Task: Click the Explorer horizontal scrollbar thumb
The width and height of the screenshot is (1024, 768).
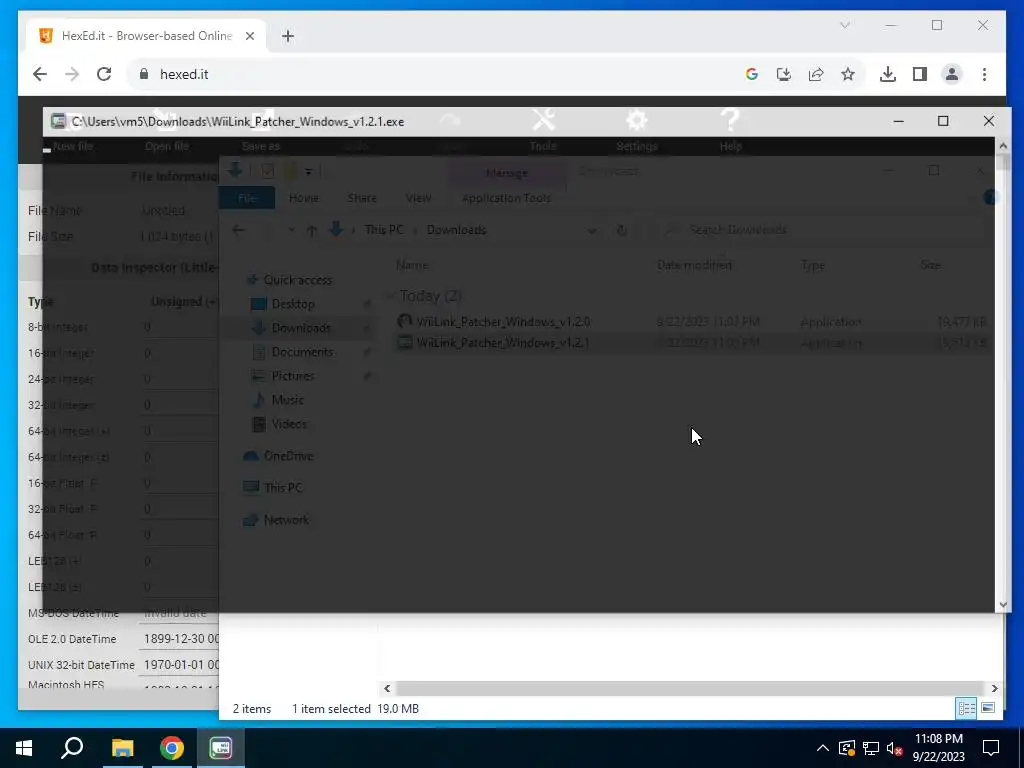Action: (x=689, y=688)
